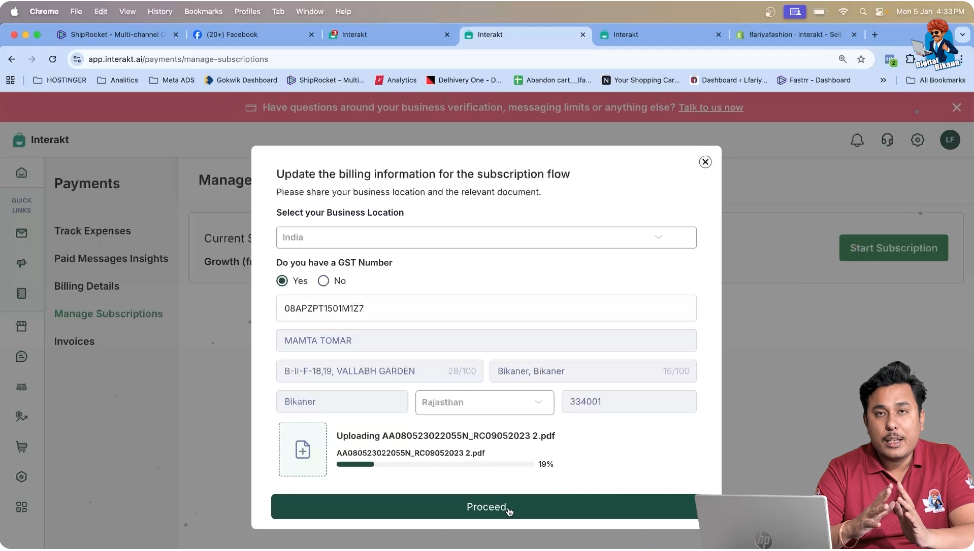Viewport: 974px width, 551px height.
Task: Open the Gokwik Dashboard bookmark
Action: click(241, 80)
